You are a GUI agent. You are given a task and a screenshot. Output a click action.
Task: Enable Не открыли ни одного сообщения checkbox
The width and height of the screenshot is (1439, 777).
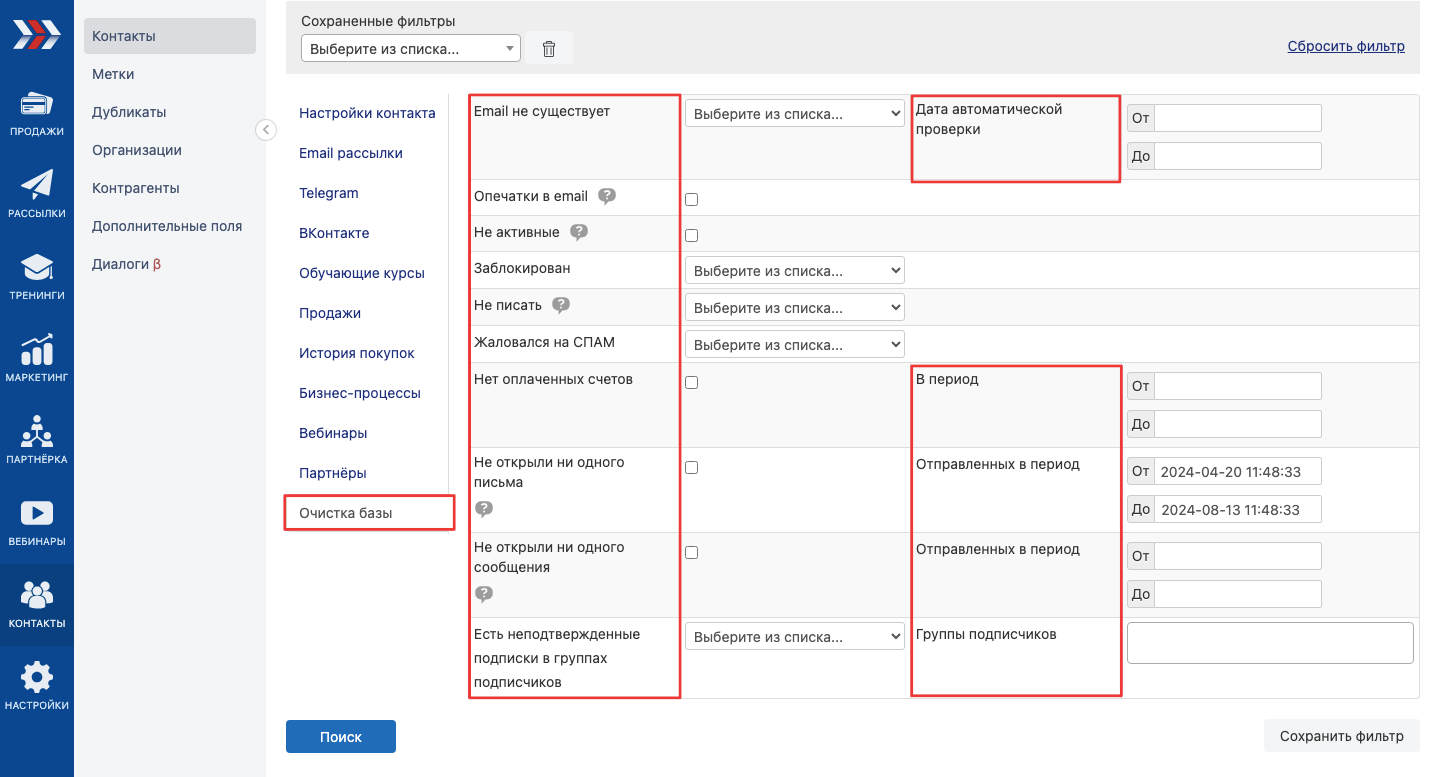pos(691,552)
